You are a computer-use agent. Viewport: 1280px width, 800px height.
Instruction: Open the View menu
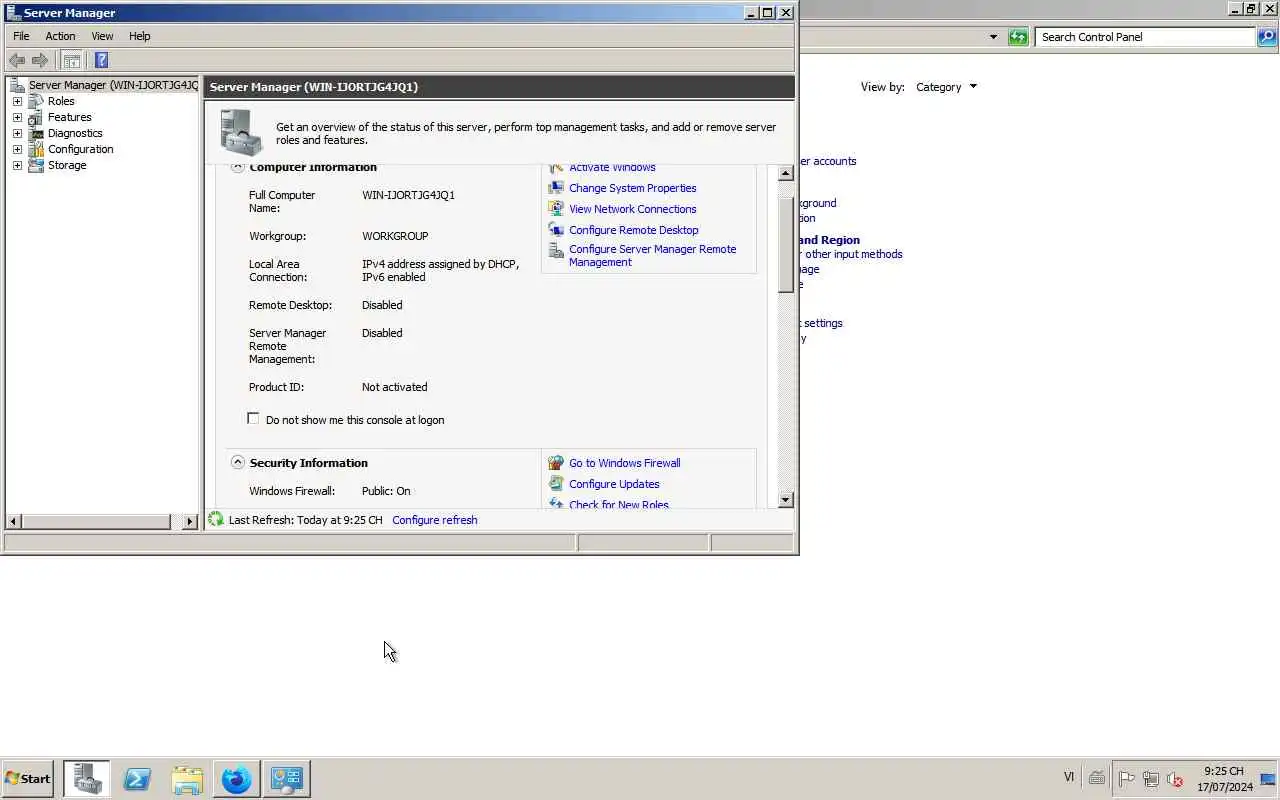(x=102, y=36)
